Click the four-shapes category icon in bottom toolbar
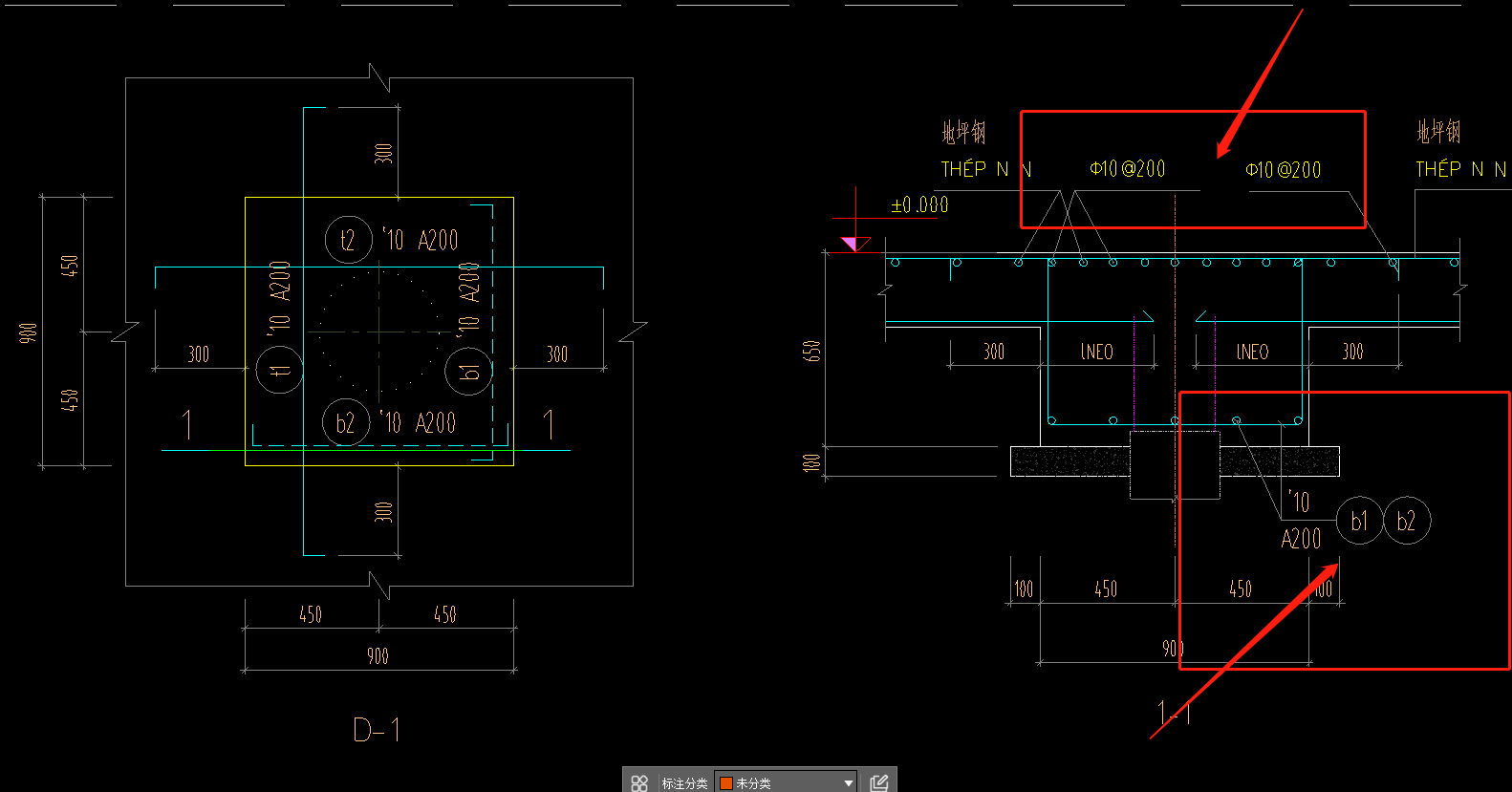The image size is (1512, 792). tap(639, 782)
